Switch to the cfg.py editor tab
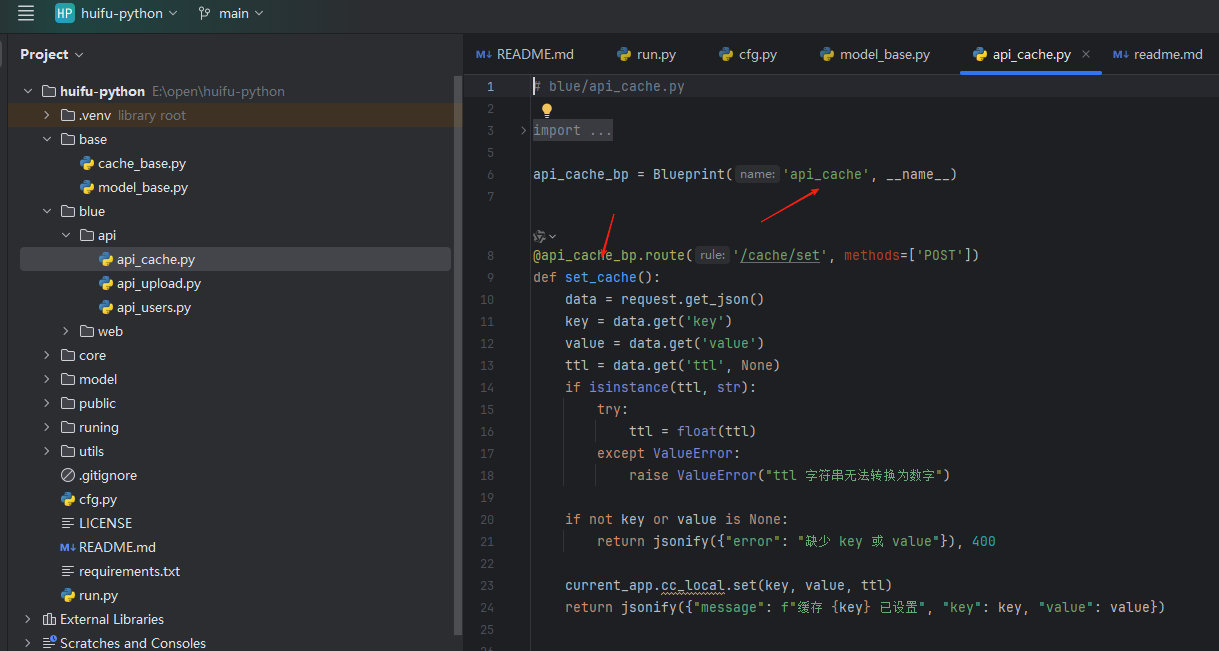 tap(748, 54)
